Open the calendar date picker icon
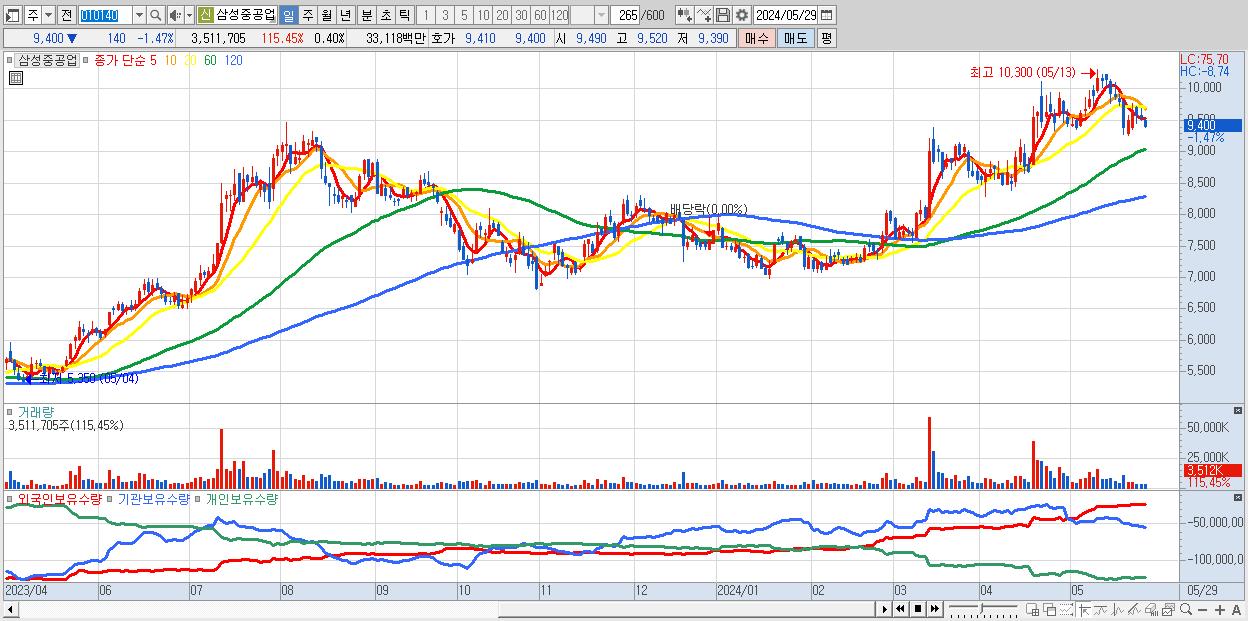The image size is (1248, 621). tap(826, 15)
